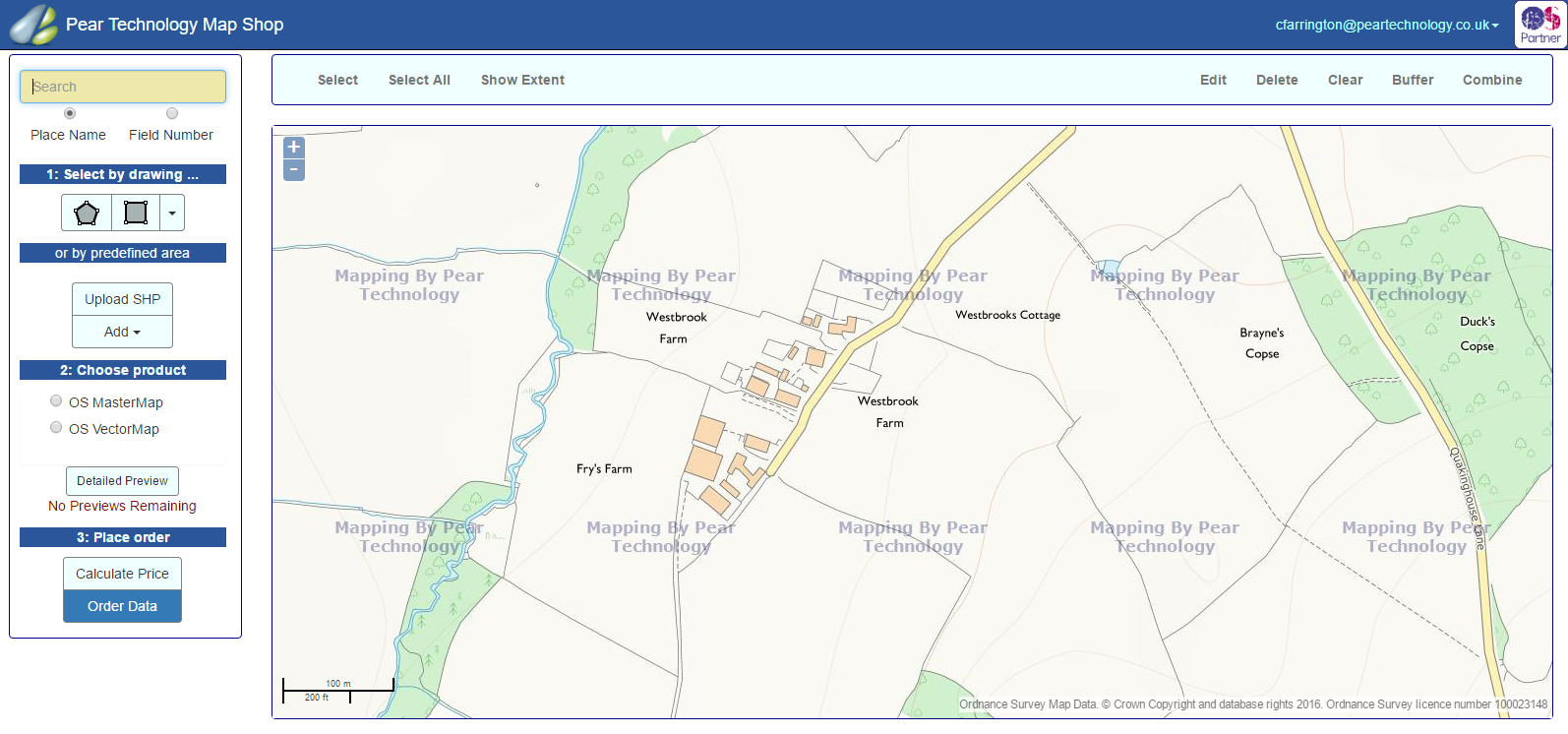Select the rectangle drawing tool
Screen dimensions: 1568x734
pos(136,213)
